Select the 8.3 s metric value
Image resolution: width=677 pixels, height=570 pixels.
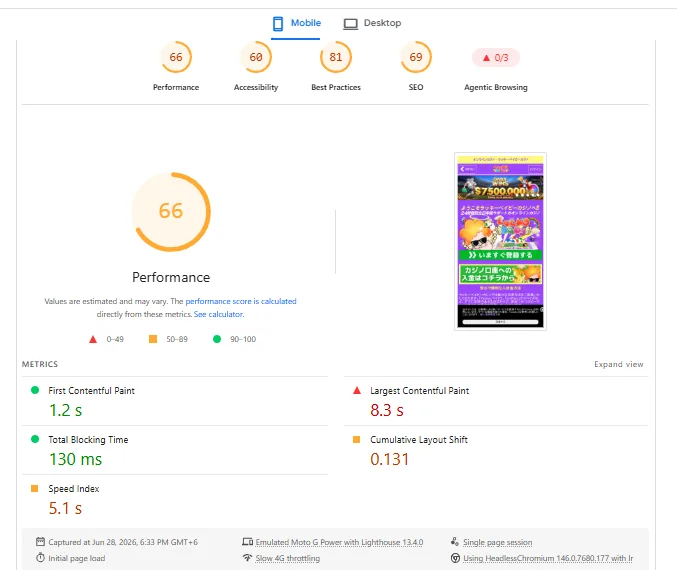(x=387, y=410)
